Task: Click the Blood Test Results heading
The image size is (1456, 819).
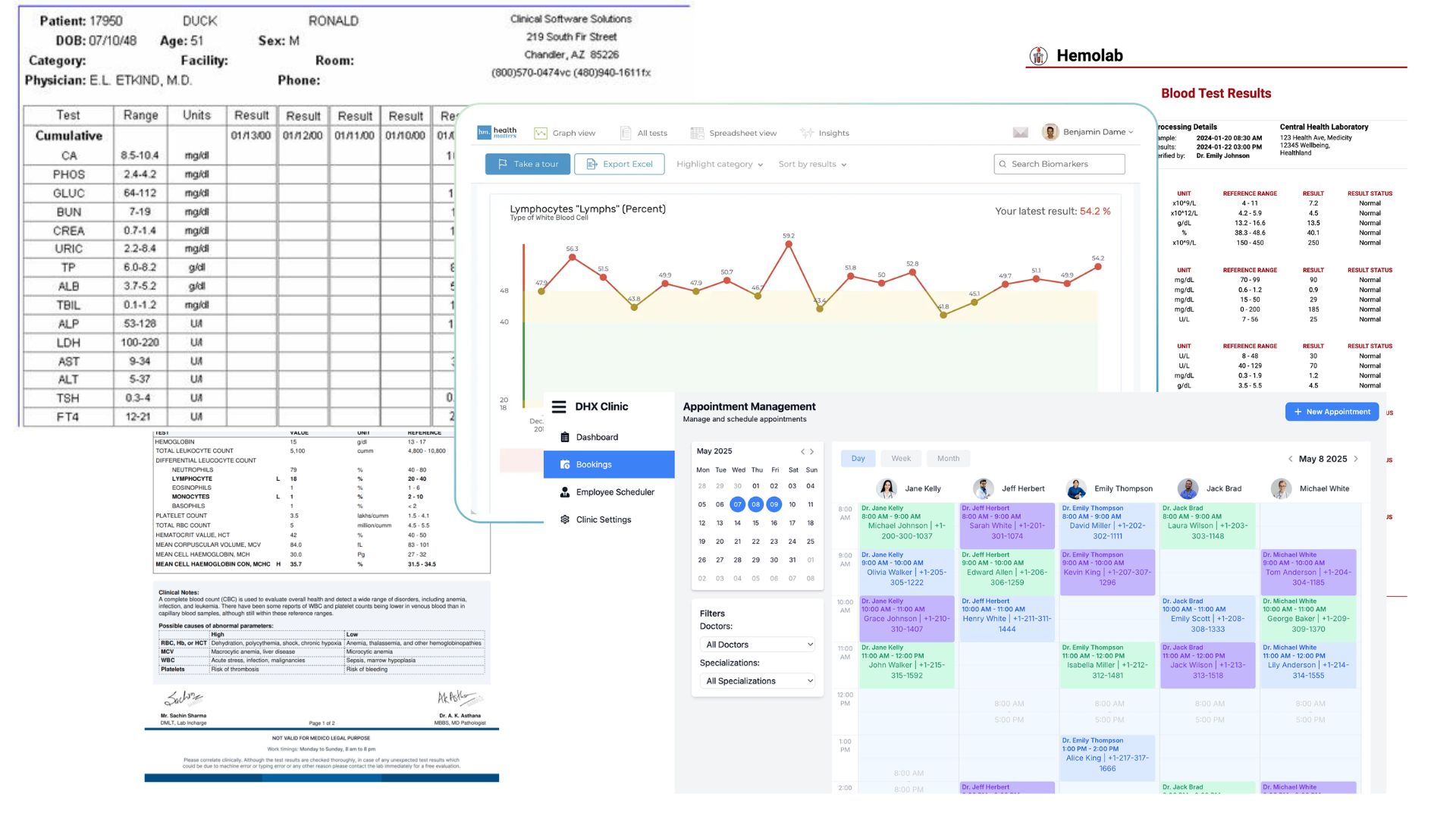Action: (x=1216, y=93)
